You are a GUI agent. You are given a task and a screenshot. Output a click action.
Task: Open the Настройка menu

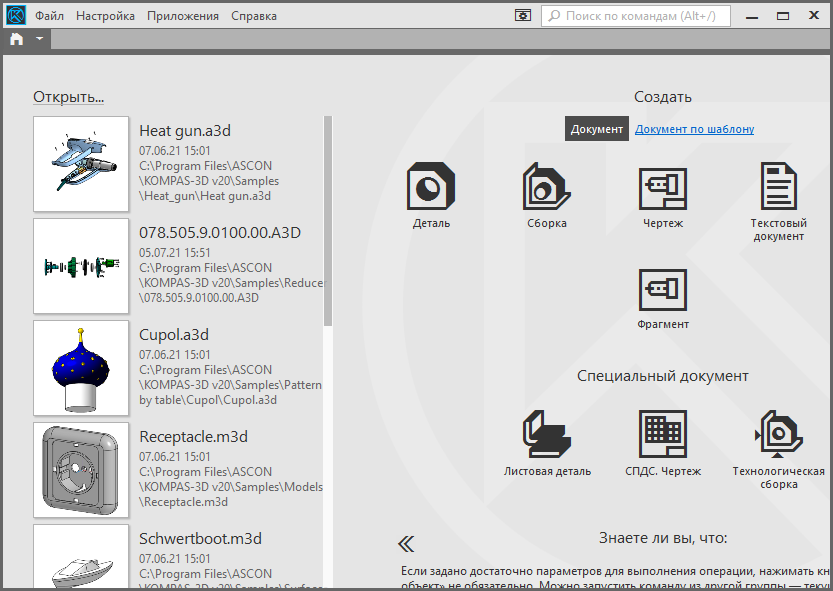tap(105, 16)
